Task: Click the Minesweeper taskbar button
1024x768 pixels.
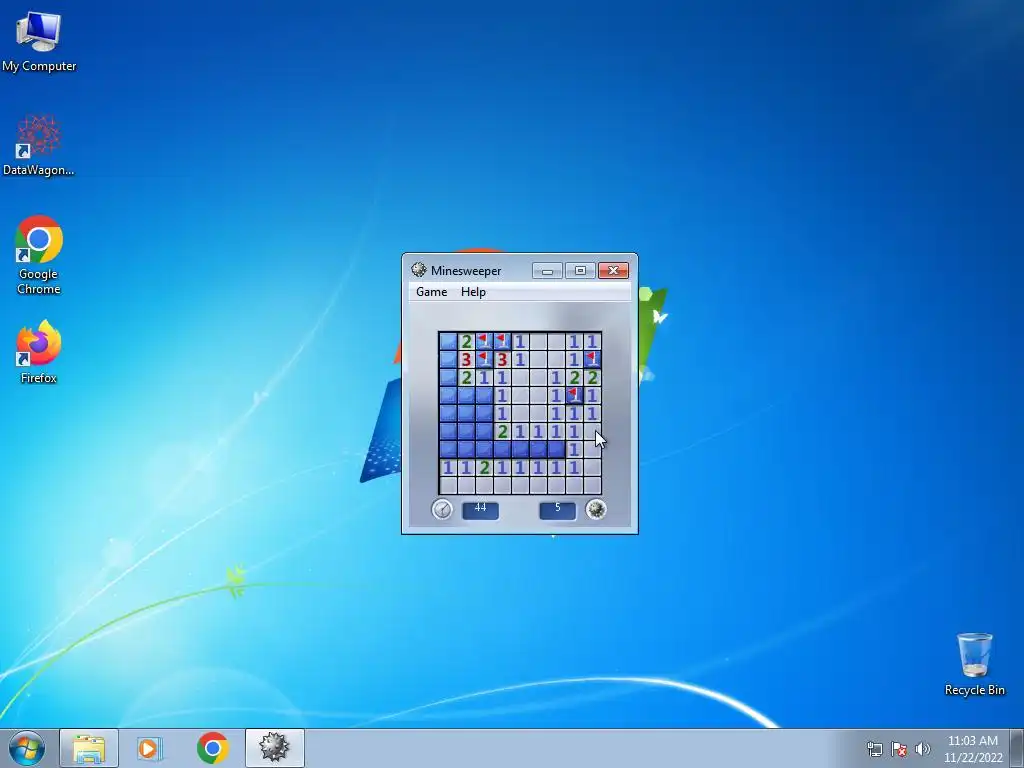Action: pos(274,748)
